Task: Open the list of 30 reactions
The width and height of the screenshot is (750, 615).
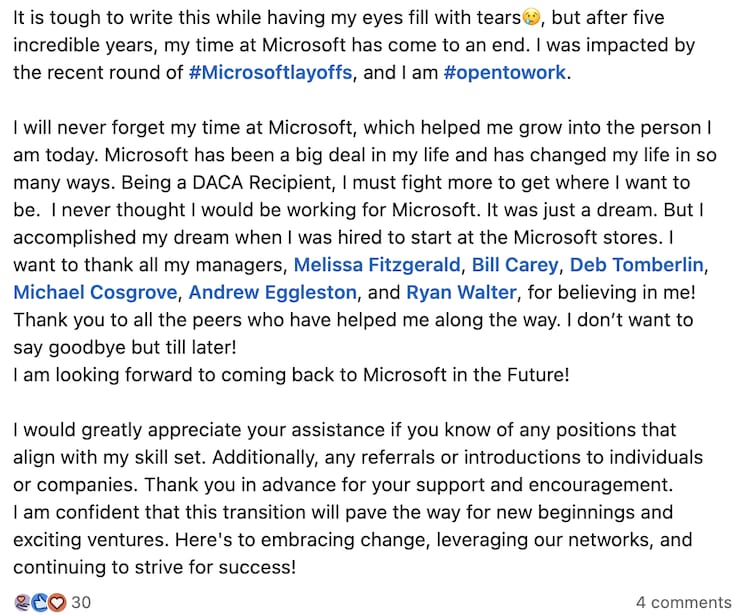Action: click(x=81, y=602)
